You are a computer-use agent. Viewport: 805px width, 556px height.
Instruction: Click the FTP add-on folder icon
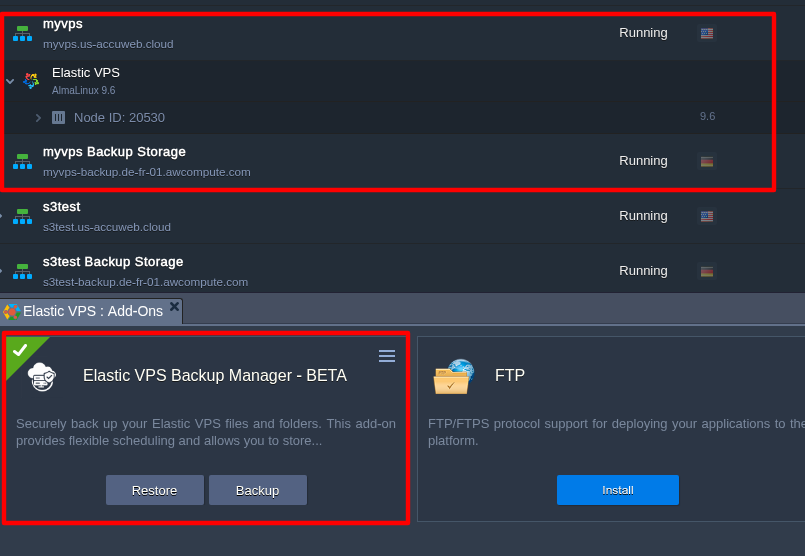click(x=454, y=376)
